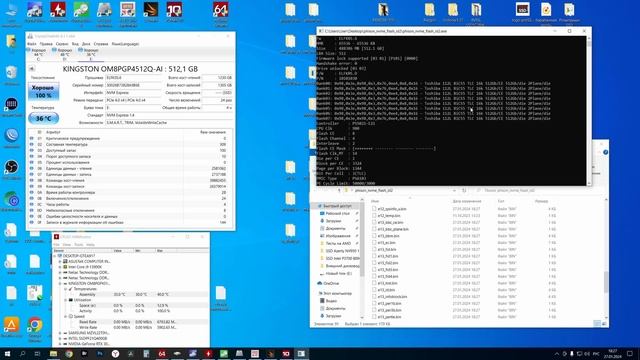Click the 36 °C temperature button
640x360 pixels.
point(44,118)
